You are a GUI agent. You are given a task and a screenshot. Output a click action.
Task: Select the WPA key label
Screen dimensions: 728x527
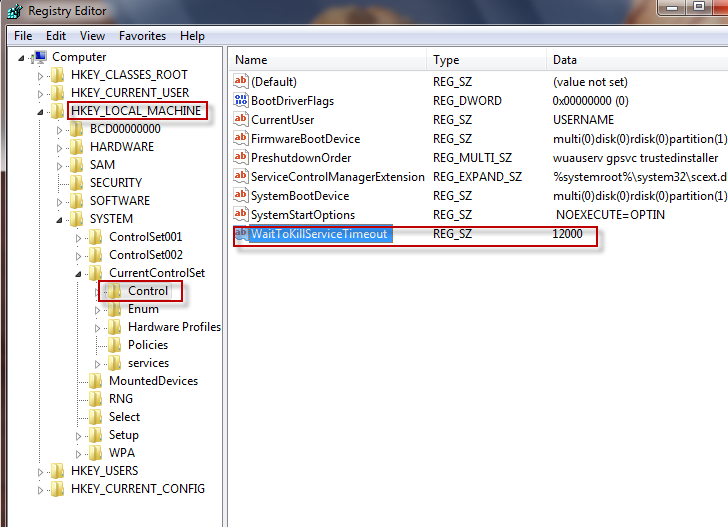pyautogui.click(x=122, y=453)
